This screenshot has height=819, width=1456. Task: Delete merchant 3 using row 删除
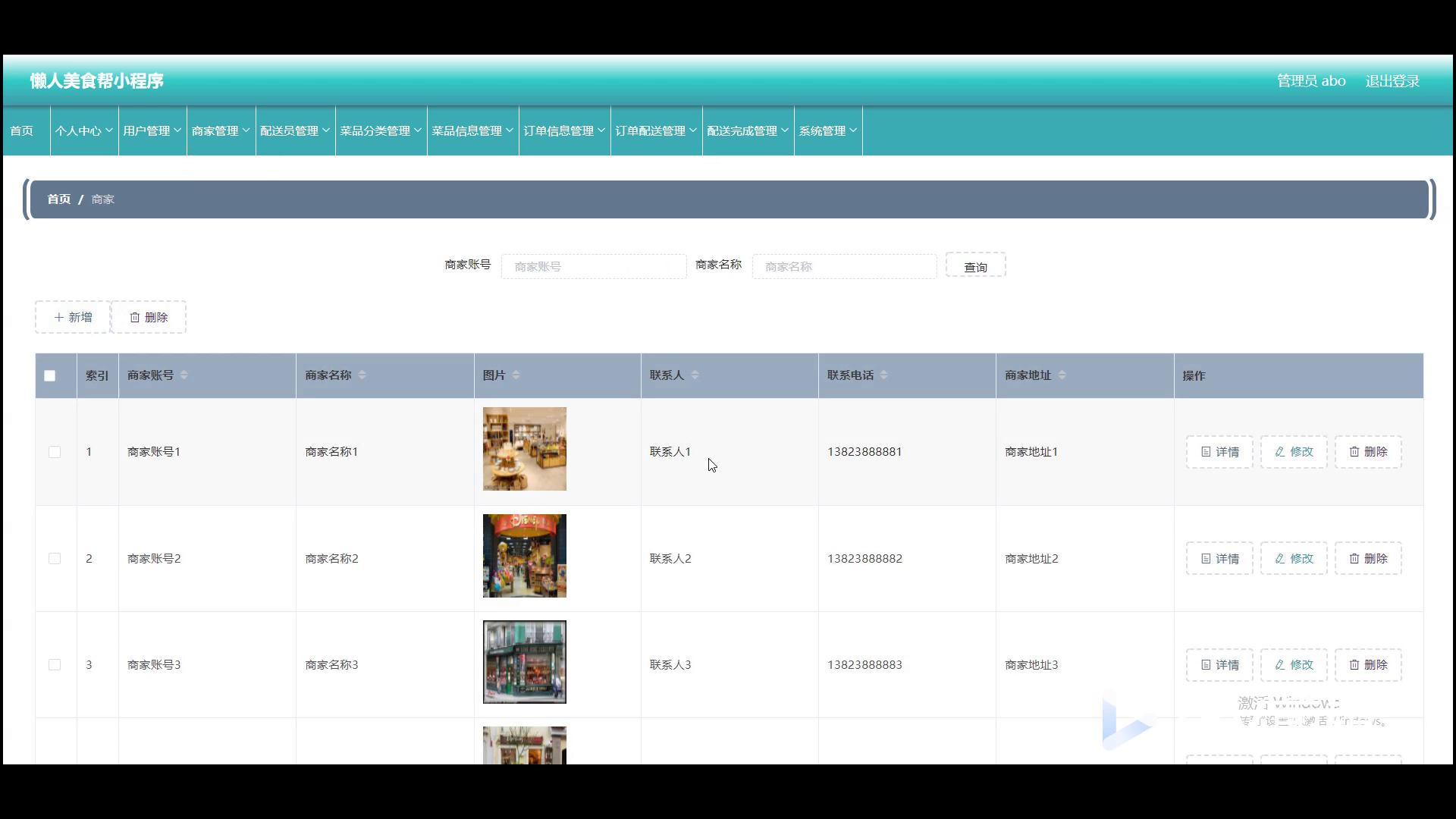coord(1368,665)
